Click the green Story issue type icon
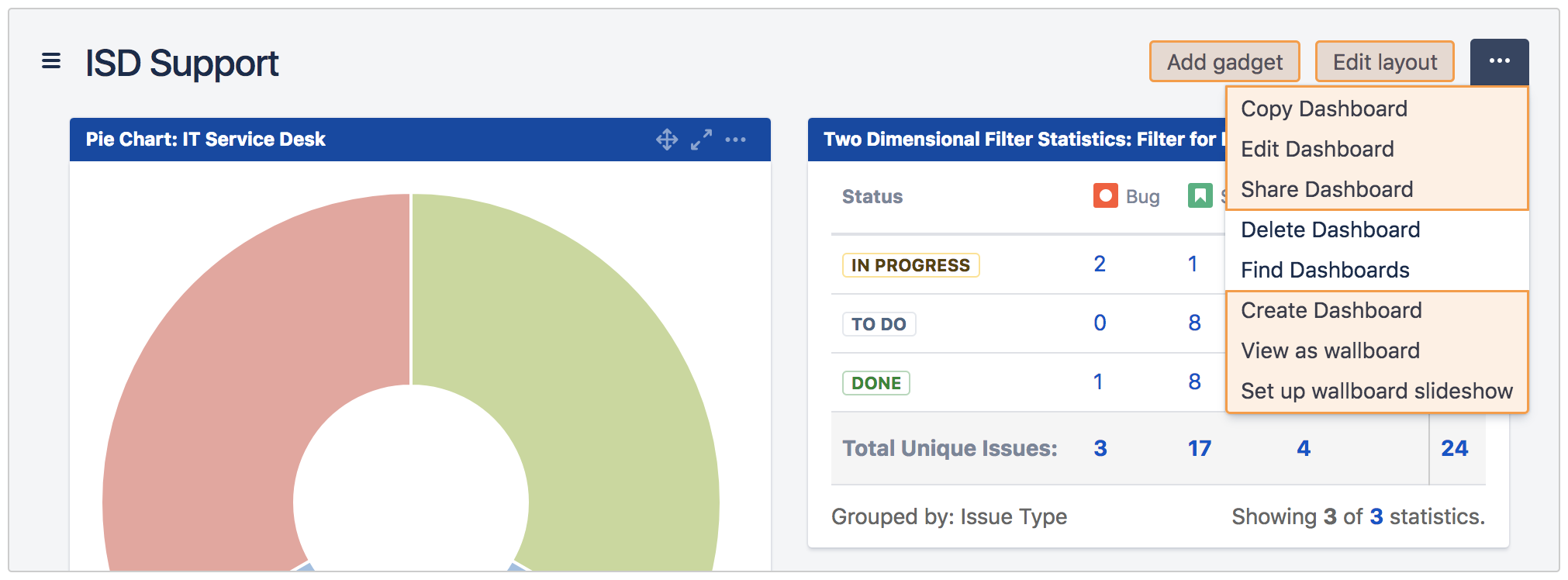 pos(1200,196)
